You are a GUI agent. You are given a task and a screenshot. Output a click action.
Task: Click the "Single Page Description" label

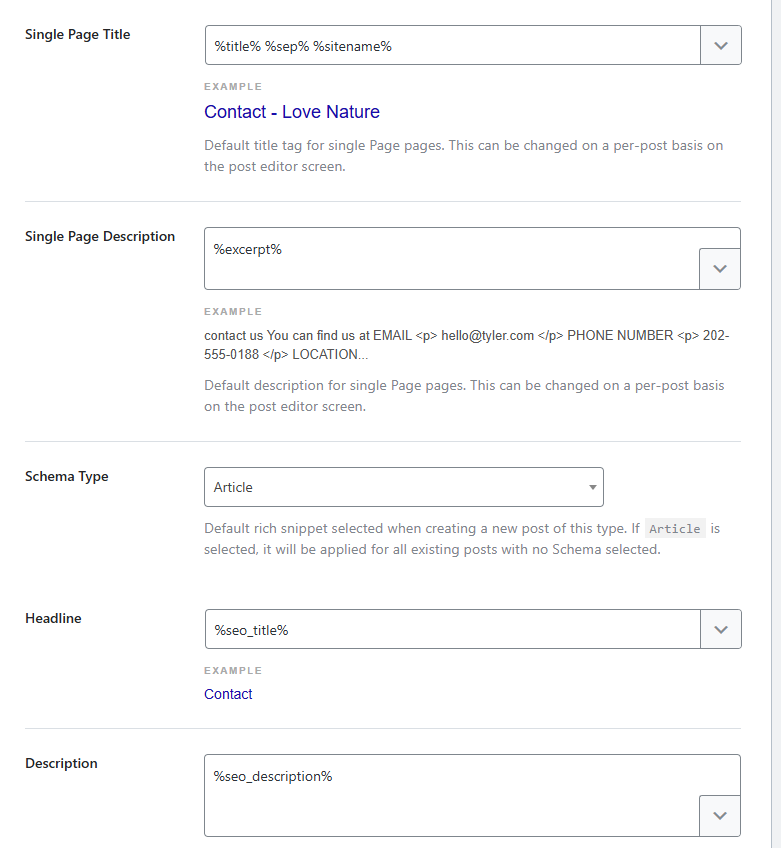(x=100, y=236)
